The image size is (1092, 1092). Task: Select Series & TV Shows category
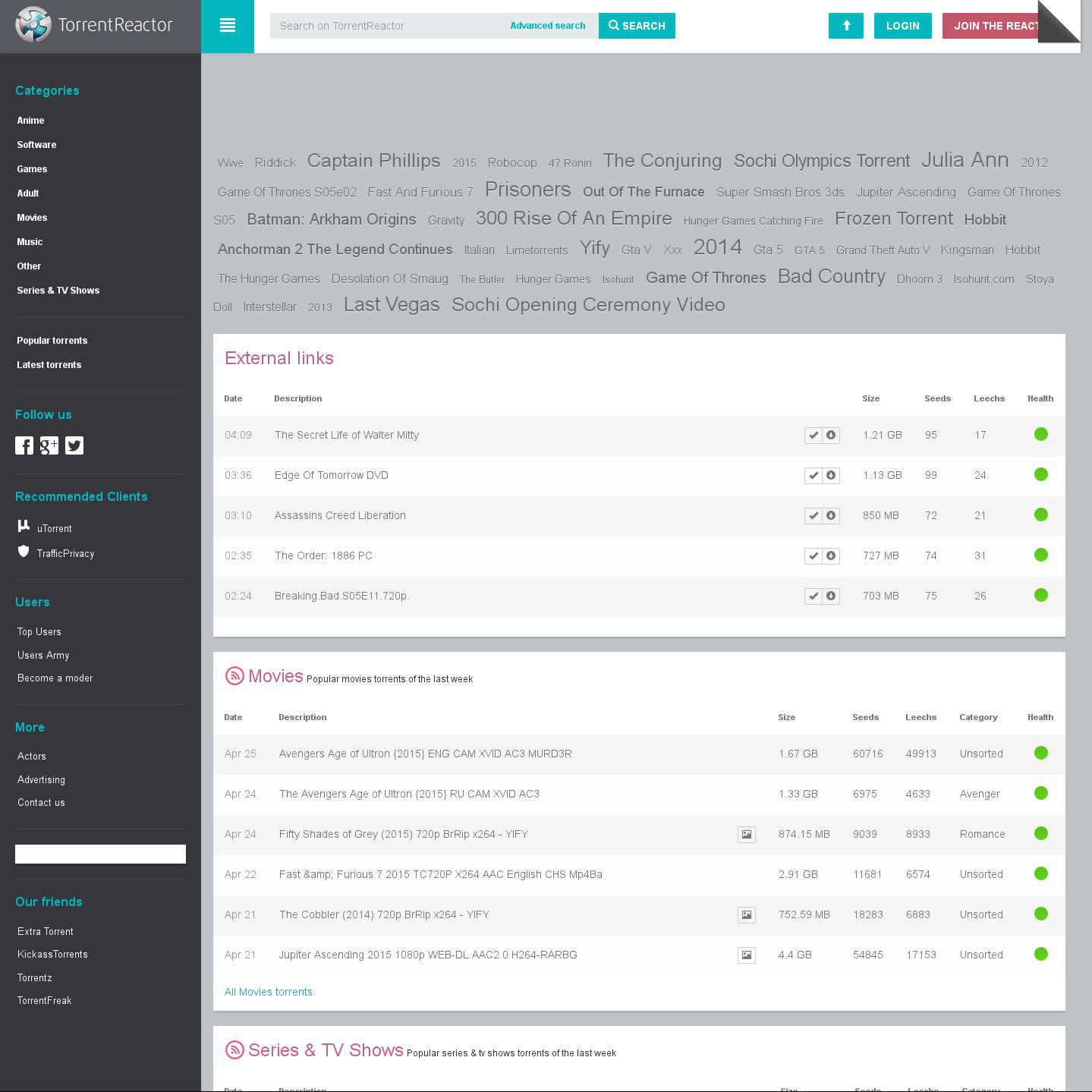(58, 291)
